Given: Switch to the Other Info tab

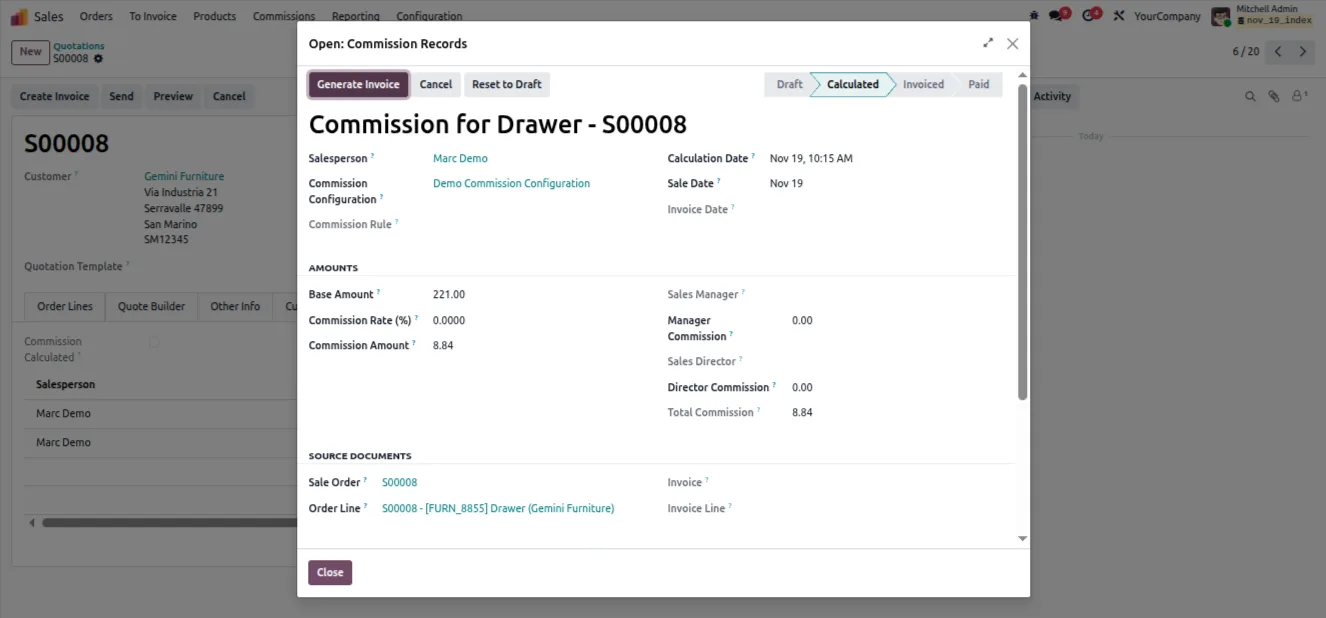Looking at the screenshot, I should (235, 307).
